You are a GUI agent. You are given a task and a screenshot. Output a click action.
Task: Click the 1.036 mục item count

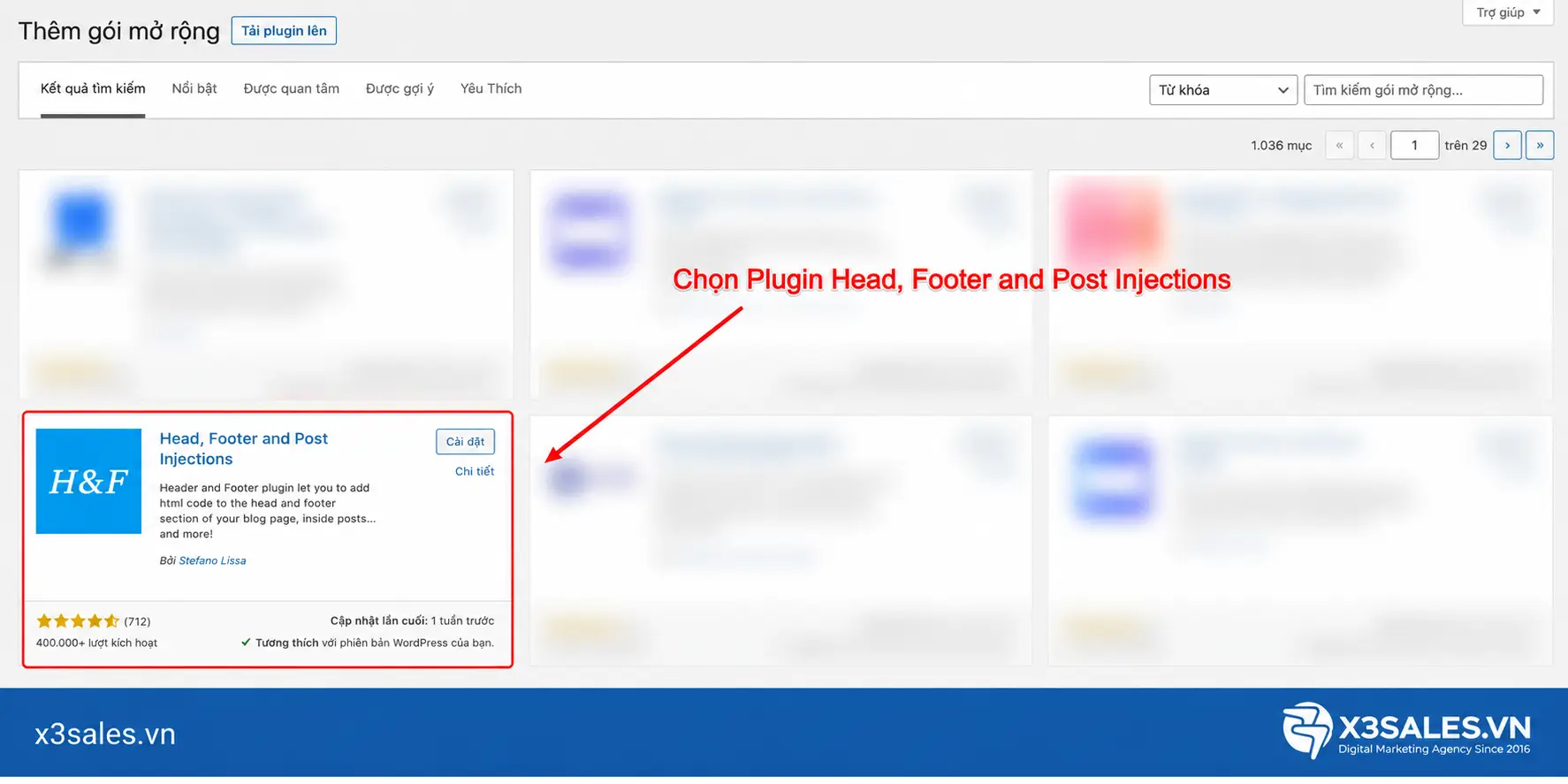point(1281,145)
